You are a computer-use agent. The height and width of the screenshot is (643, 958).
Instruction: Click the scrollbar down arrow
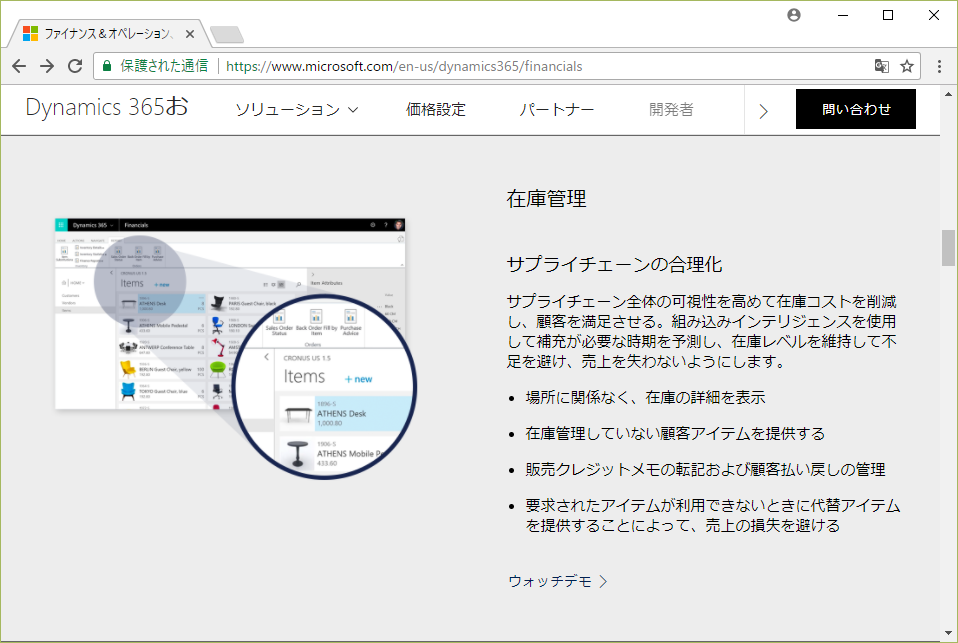[948, 633]
